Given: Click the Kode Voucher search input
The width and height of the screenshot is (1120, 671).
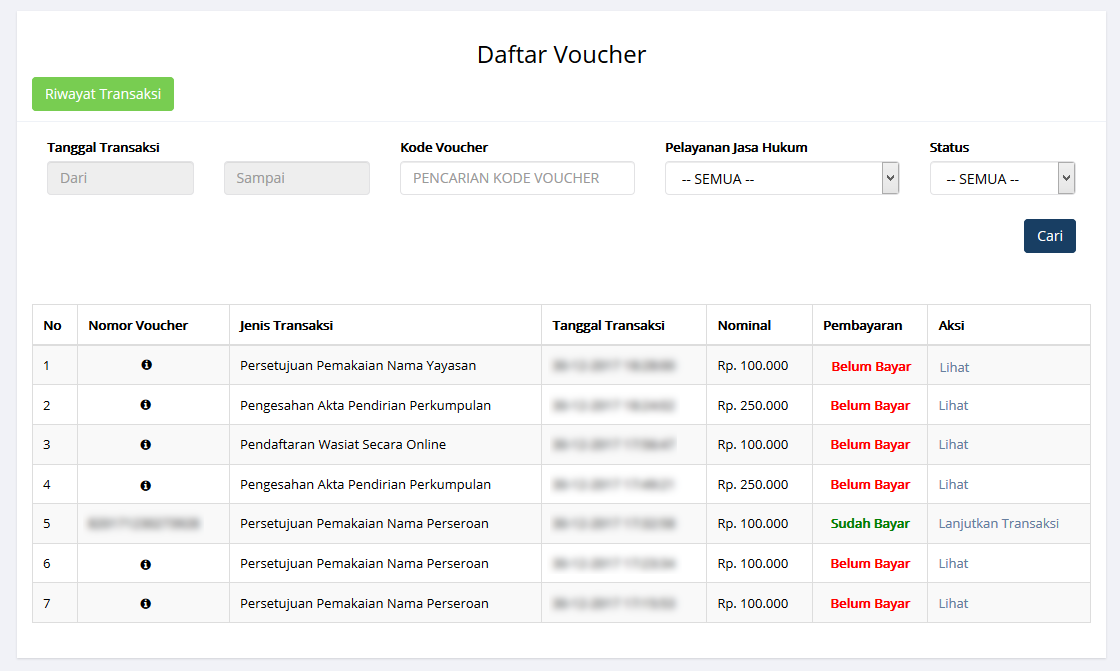Looking at the screenshot, I should pos(517,178).
